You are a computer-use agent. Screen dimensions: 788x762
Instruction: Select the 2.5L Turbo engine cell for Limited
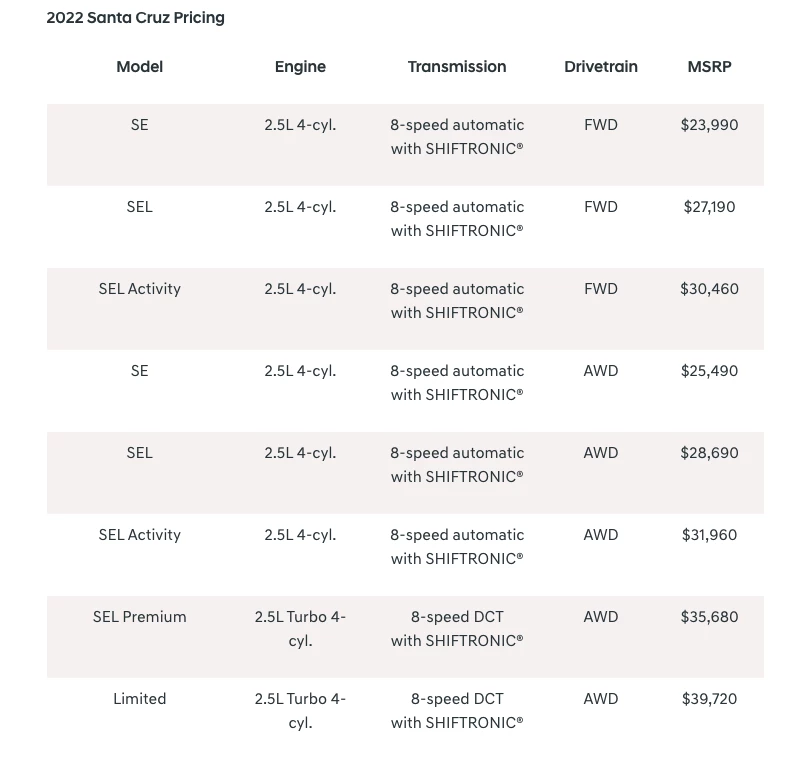[300, 710]
